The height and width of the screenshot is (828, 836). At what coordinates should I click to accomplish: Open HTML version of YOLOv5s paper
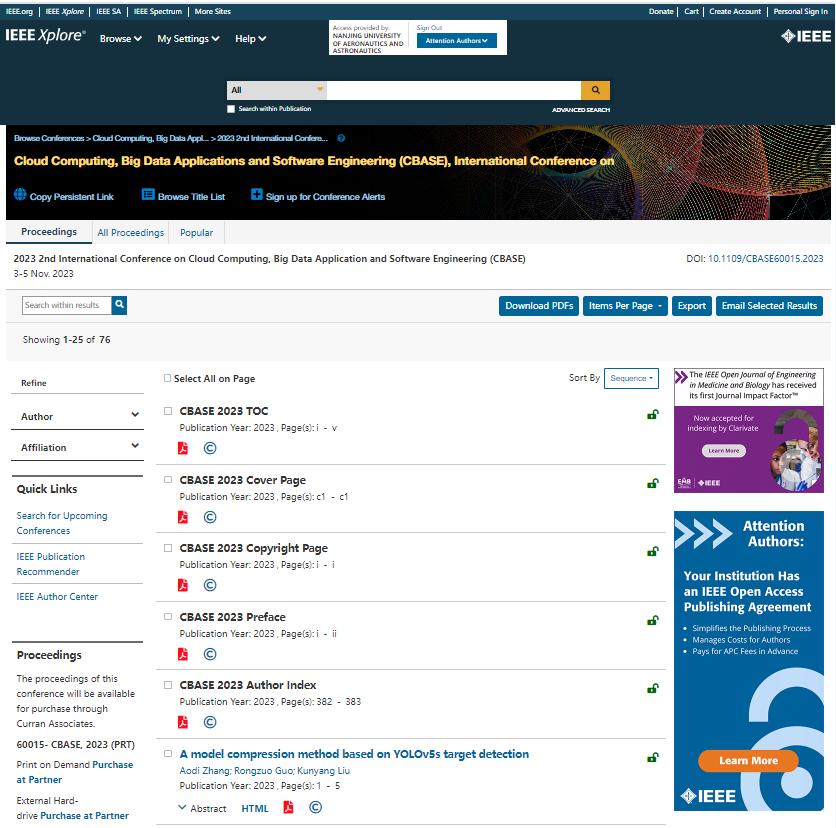(x=255, y=808)
